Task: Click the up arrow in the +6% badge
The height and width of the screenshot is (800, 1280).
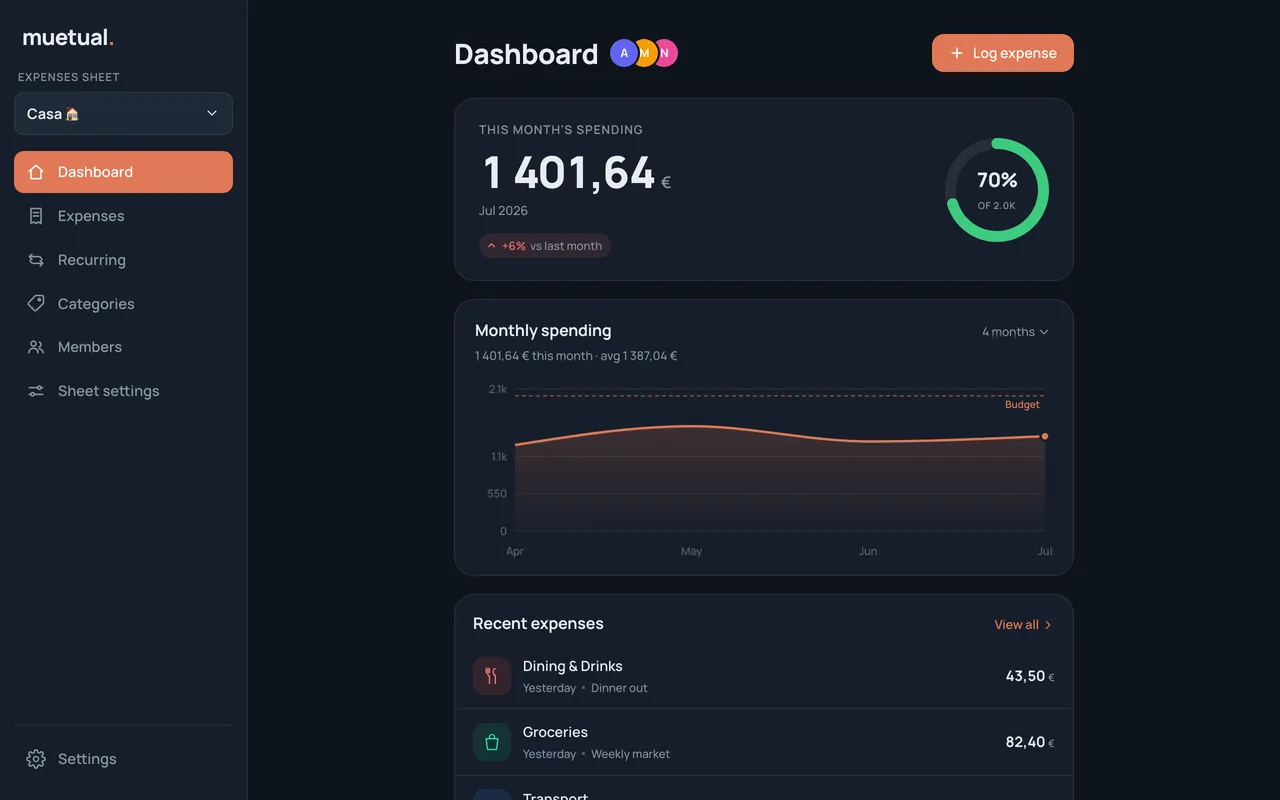Action: 491,246
